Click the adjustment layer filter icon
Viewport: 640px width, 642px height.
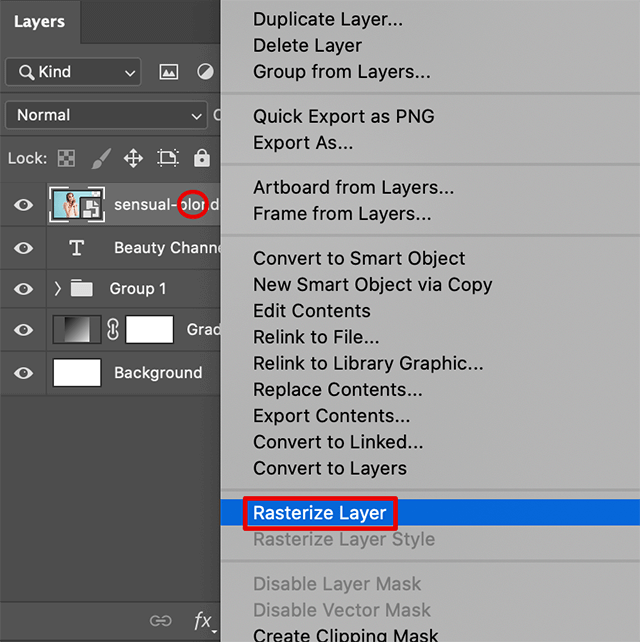pos(205,72)
